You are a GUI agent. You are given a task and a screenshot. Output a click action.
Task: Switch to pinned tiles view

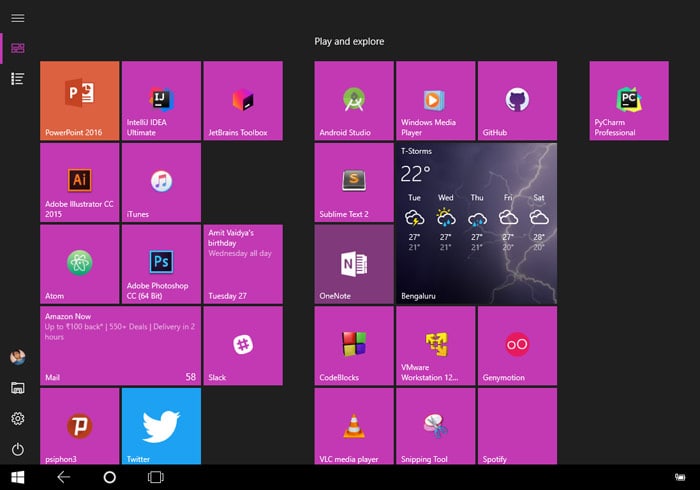pos(18,48)
